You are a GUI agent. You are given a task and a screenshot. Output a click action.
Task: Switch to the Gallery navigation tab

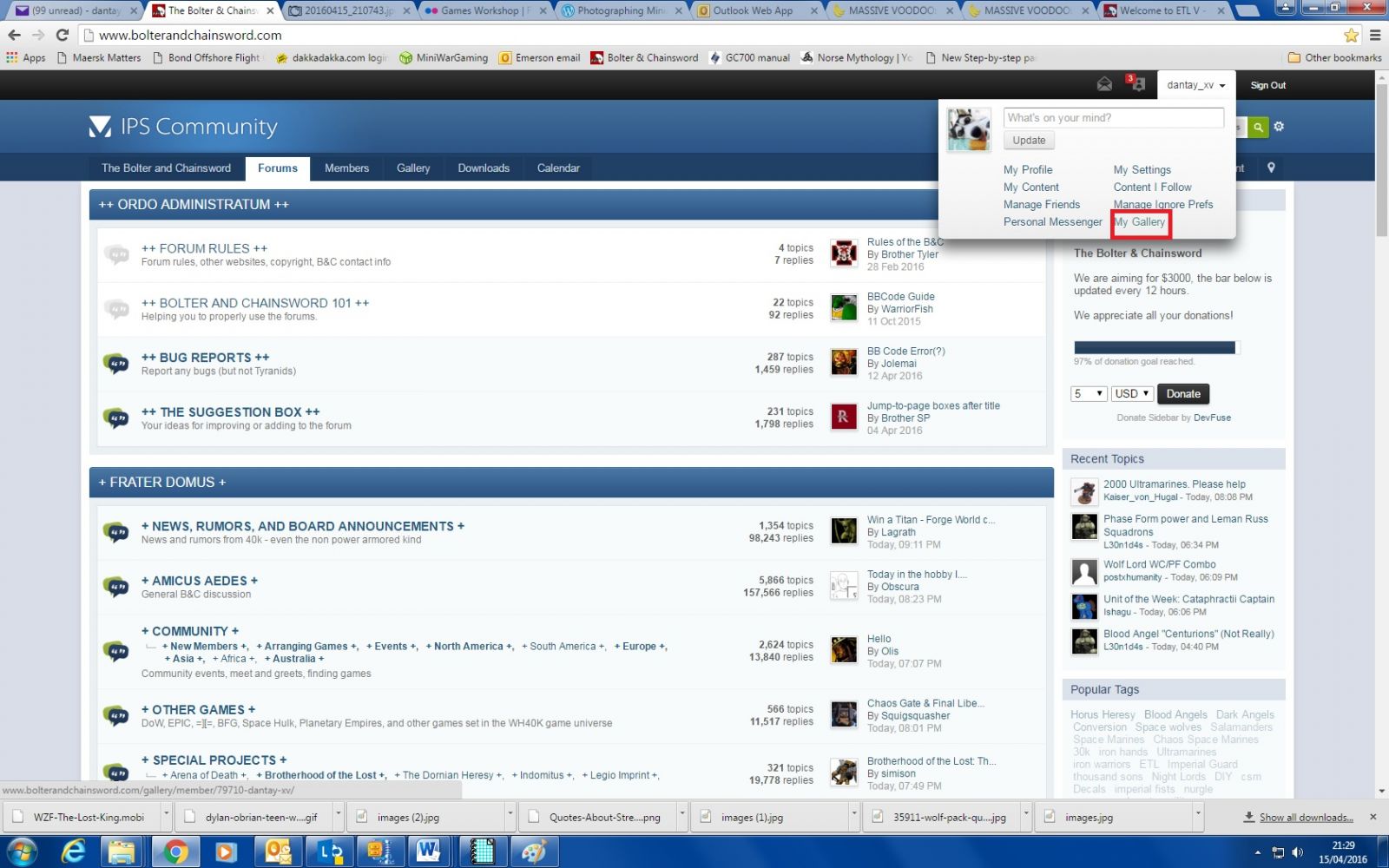[x=413, y=168]
